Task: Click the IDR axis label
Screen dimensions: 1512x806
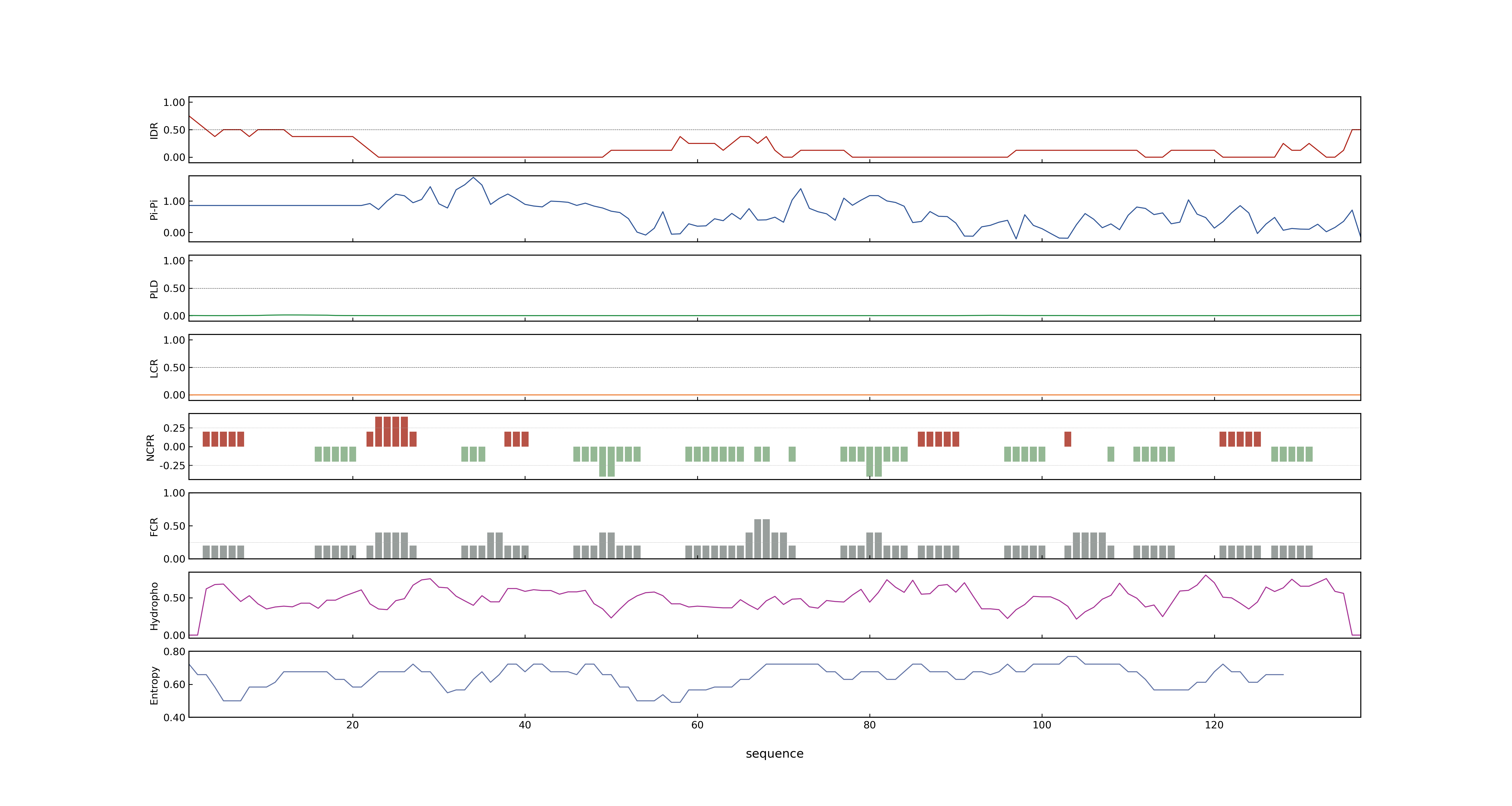Action: tap(154, 130)
